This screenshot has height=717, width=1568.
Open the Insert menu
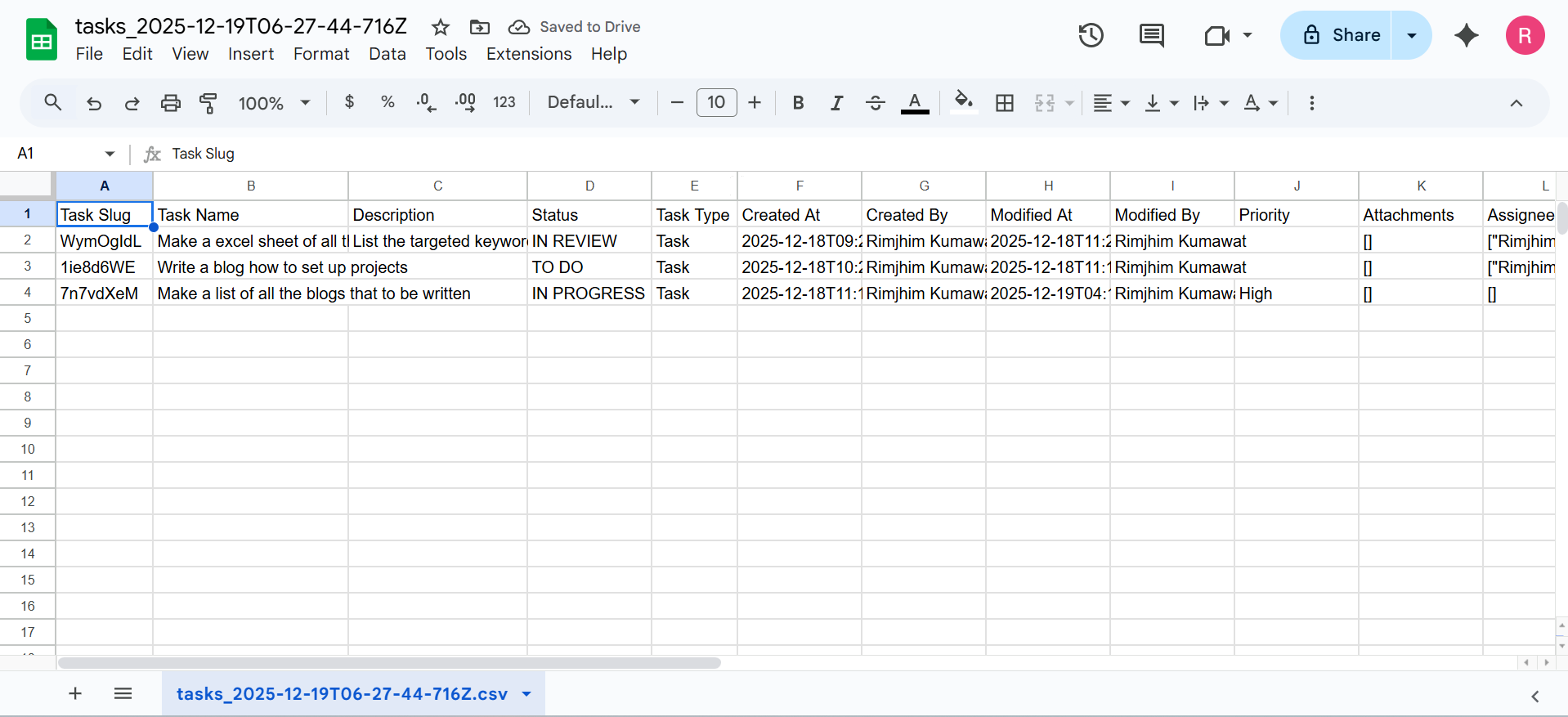(251, 54)
